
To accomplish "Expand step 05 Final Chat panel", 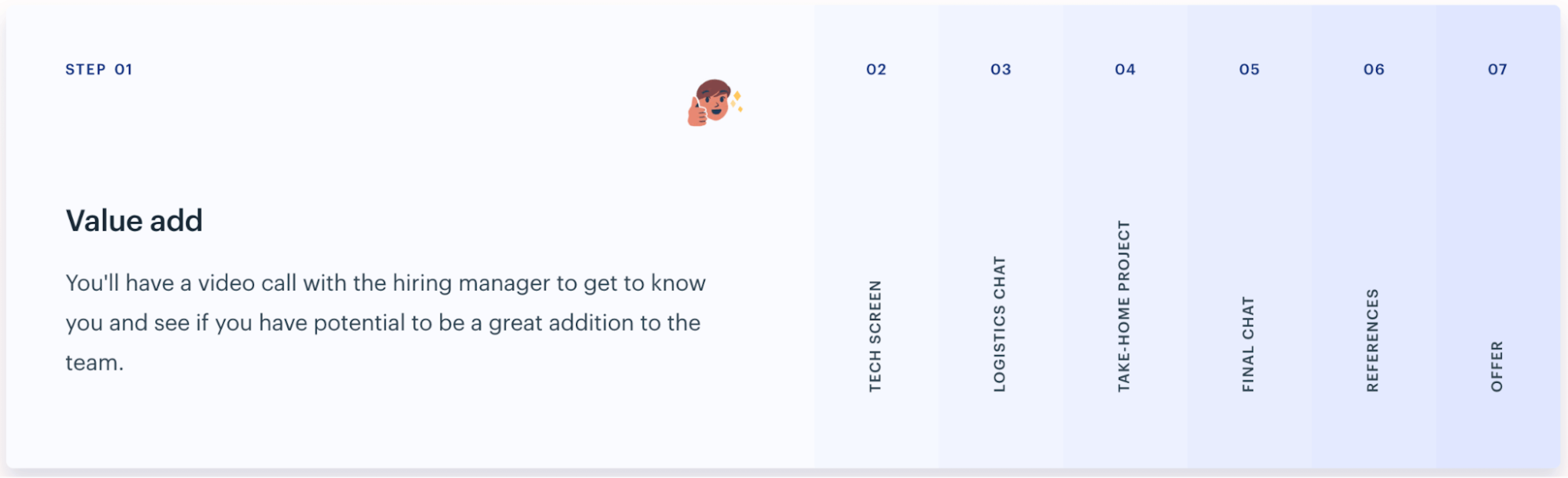I will tap(1249, 237).
